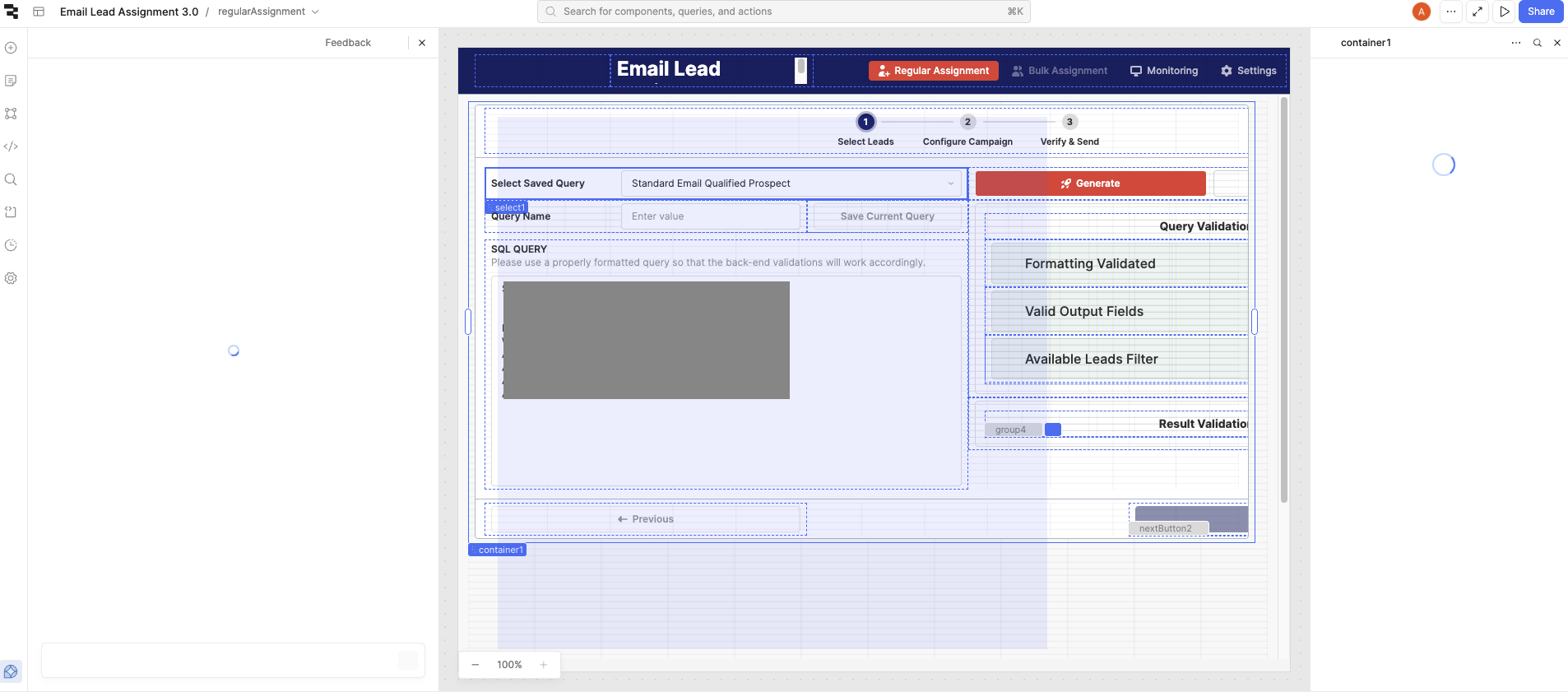Toggle the layout panel icon beside logo
1568x692 pixels.
39,12
